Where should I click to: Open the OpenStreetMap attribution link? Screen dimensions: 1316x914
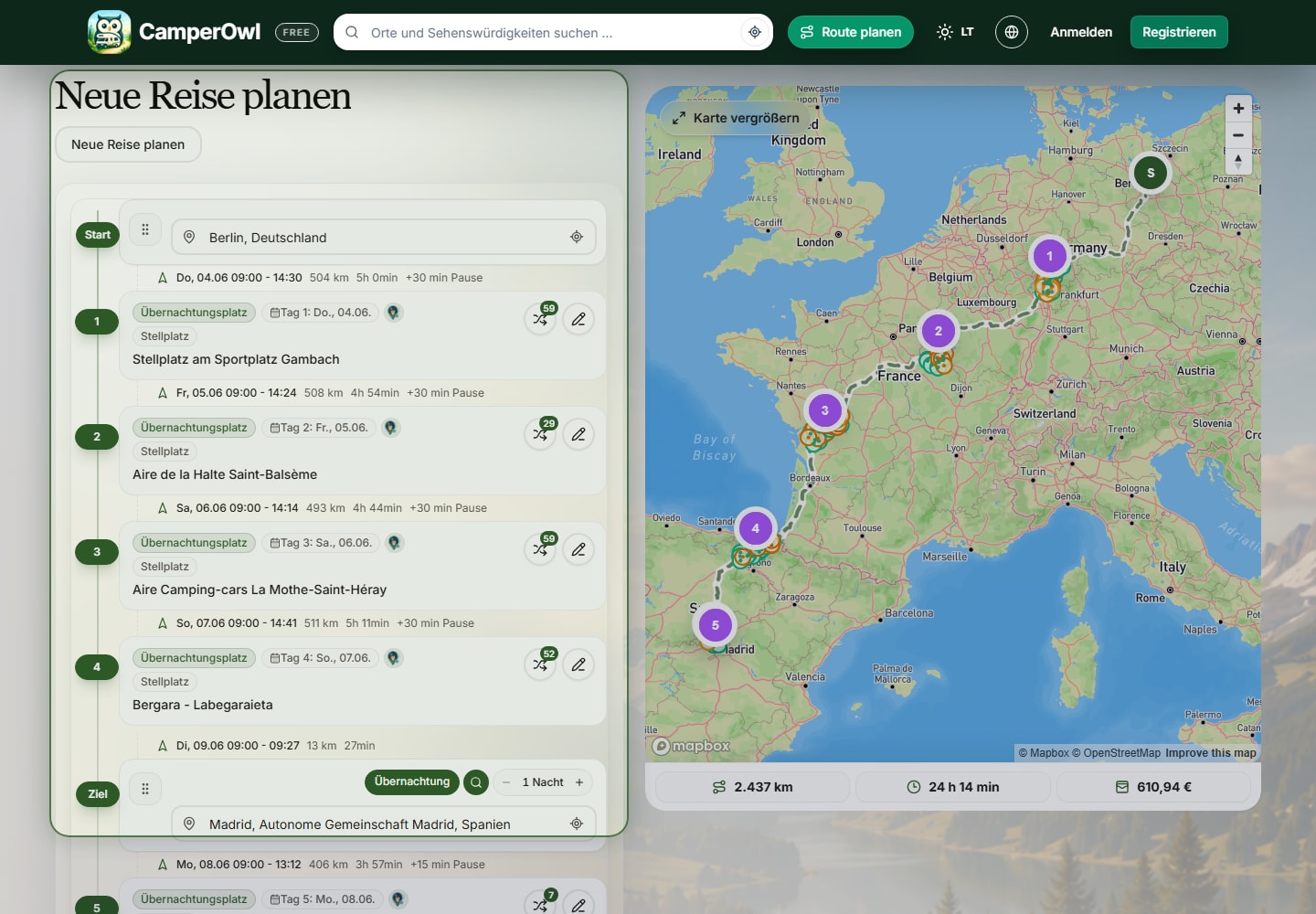(x=1116, y=753)
